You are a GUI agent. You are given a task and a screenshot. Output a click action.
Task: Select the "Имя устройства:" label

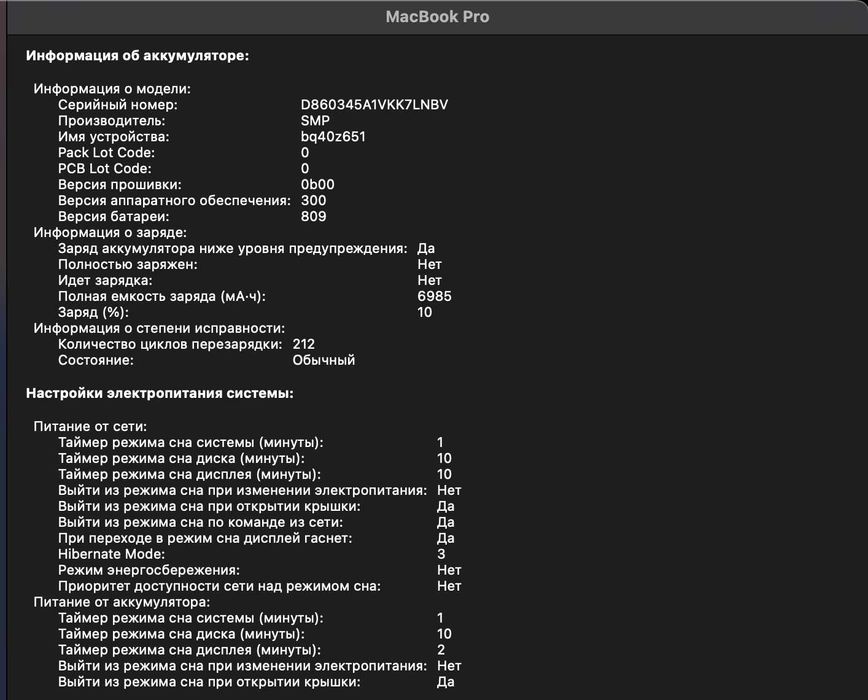113,137
